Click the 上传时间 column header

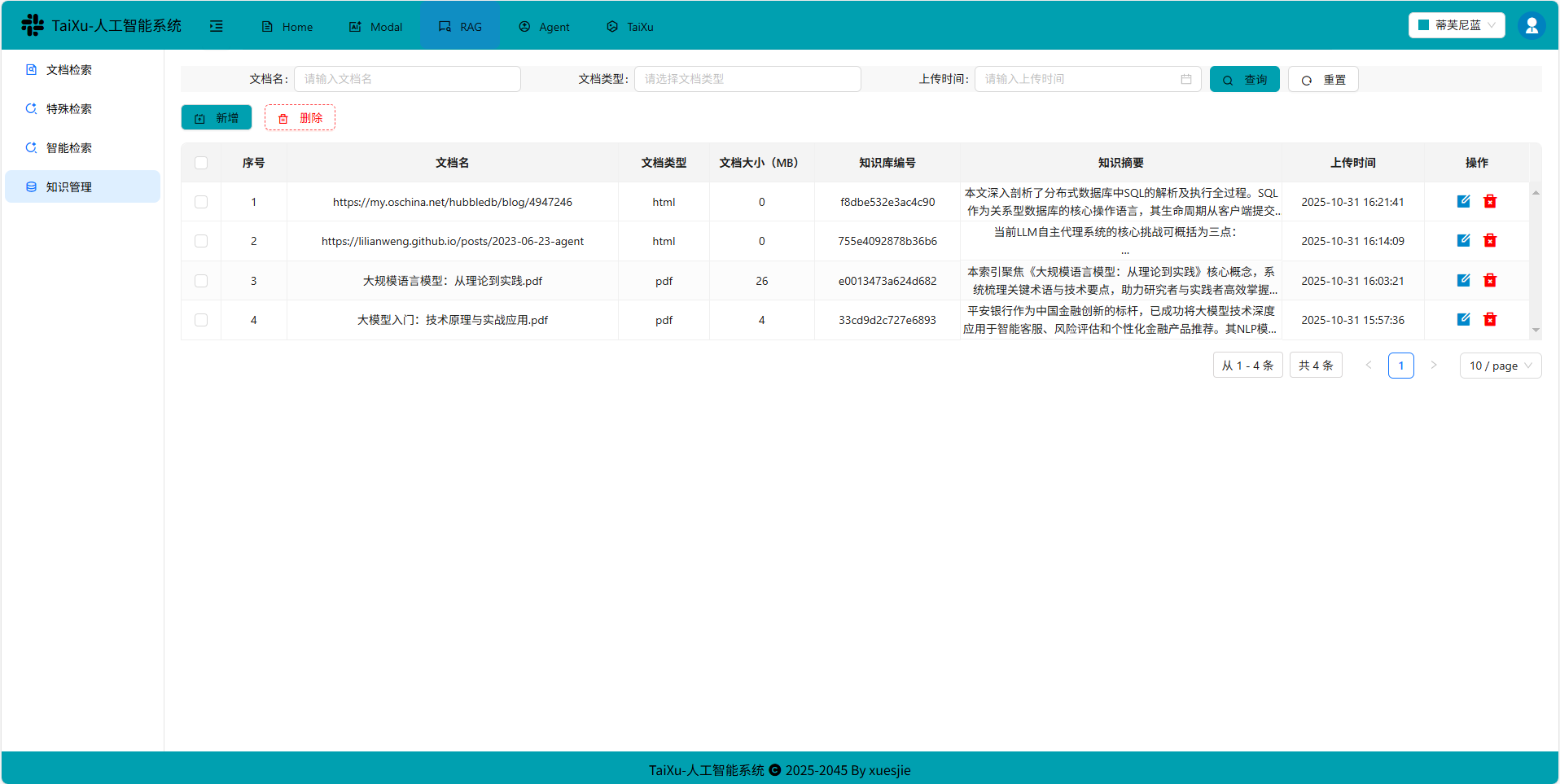(x=1352, y=163)
